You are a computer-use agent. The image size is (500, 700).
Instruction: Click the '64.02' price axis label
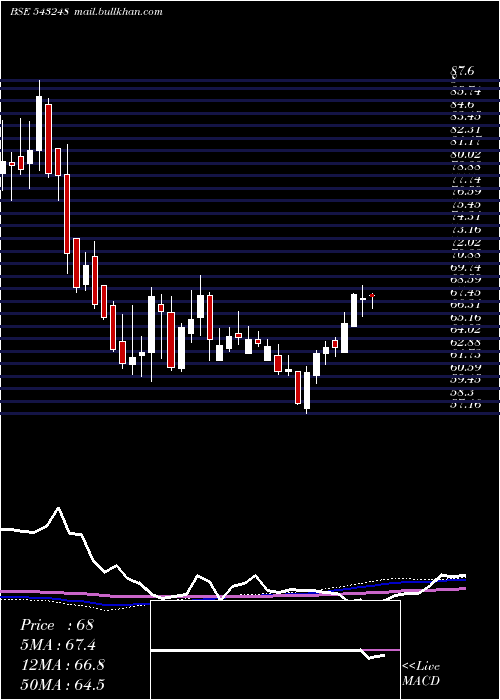point(466,330)
